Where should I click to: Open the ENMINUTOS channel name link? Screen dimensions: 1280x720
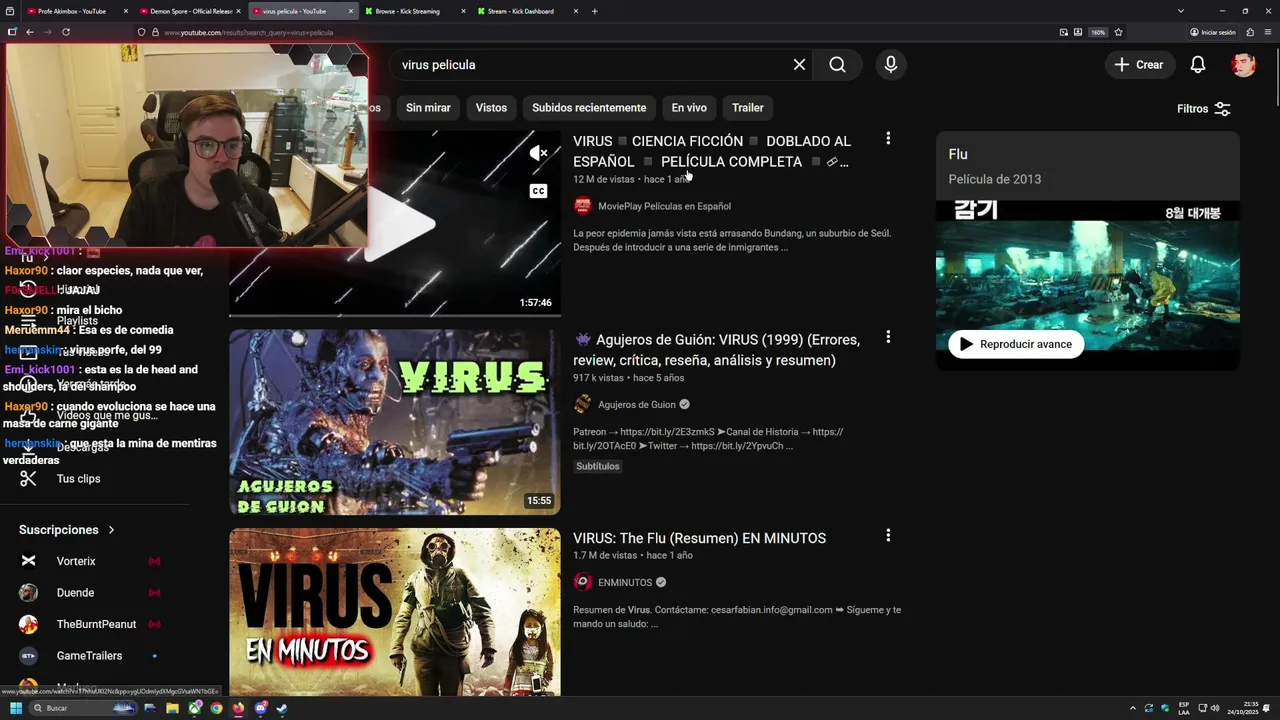pyautogui.click(x=625, y=582)
